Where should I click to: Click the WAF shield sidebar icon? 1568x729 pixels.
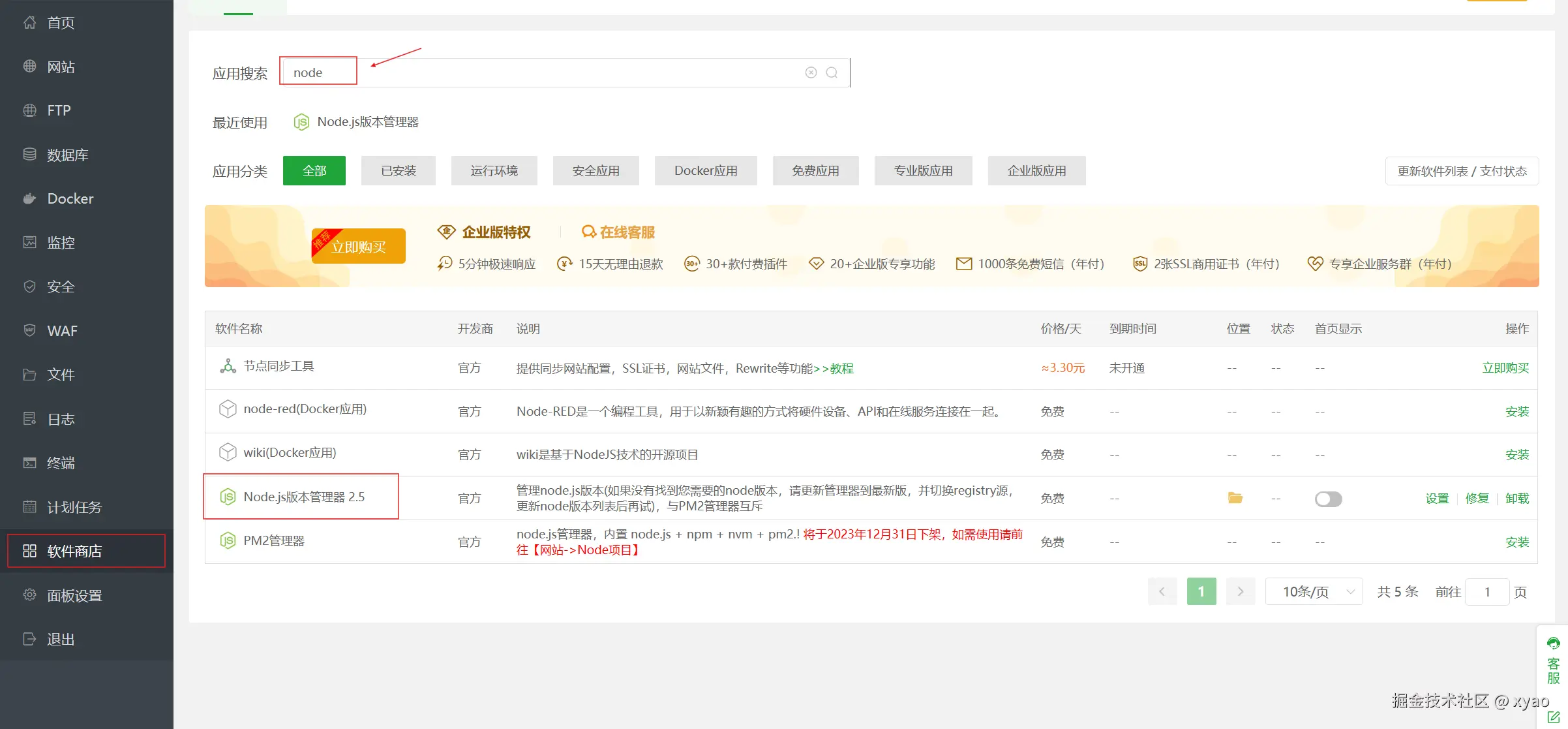[29, 330]
